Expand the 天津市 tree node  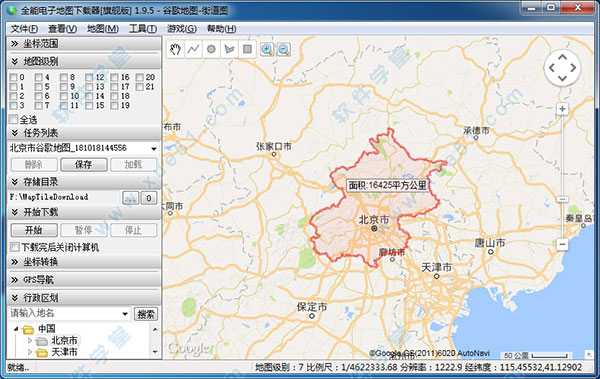[x=30, y=352]
